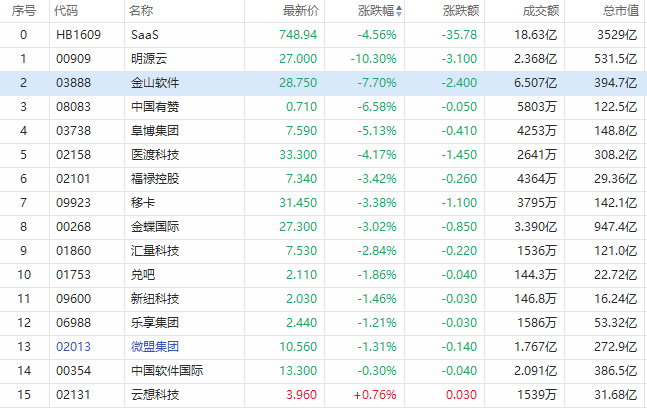Select 云想科技 stock name

(x=155, y=394)
